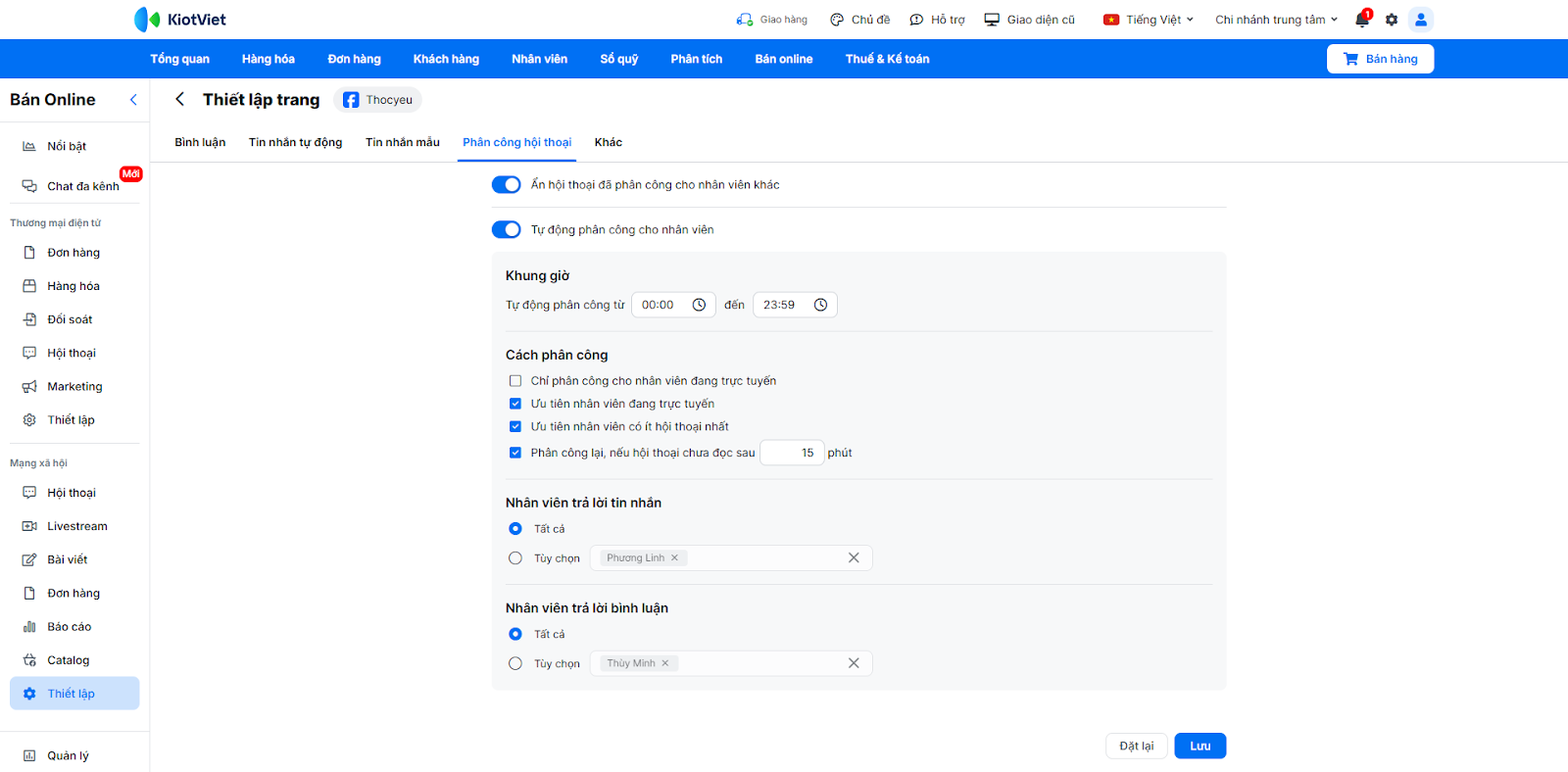
Task: Collapse the Bán Online sidebar
Action: 133,99
